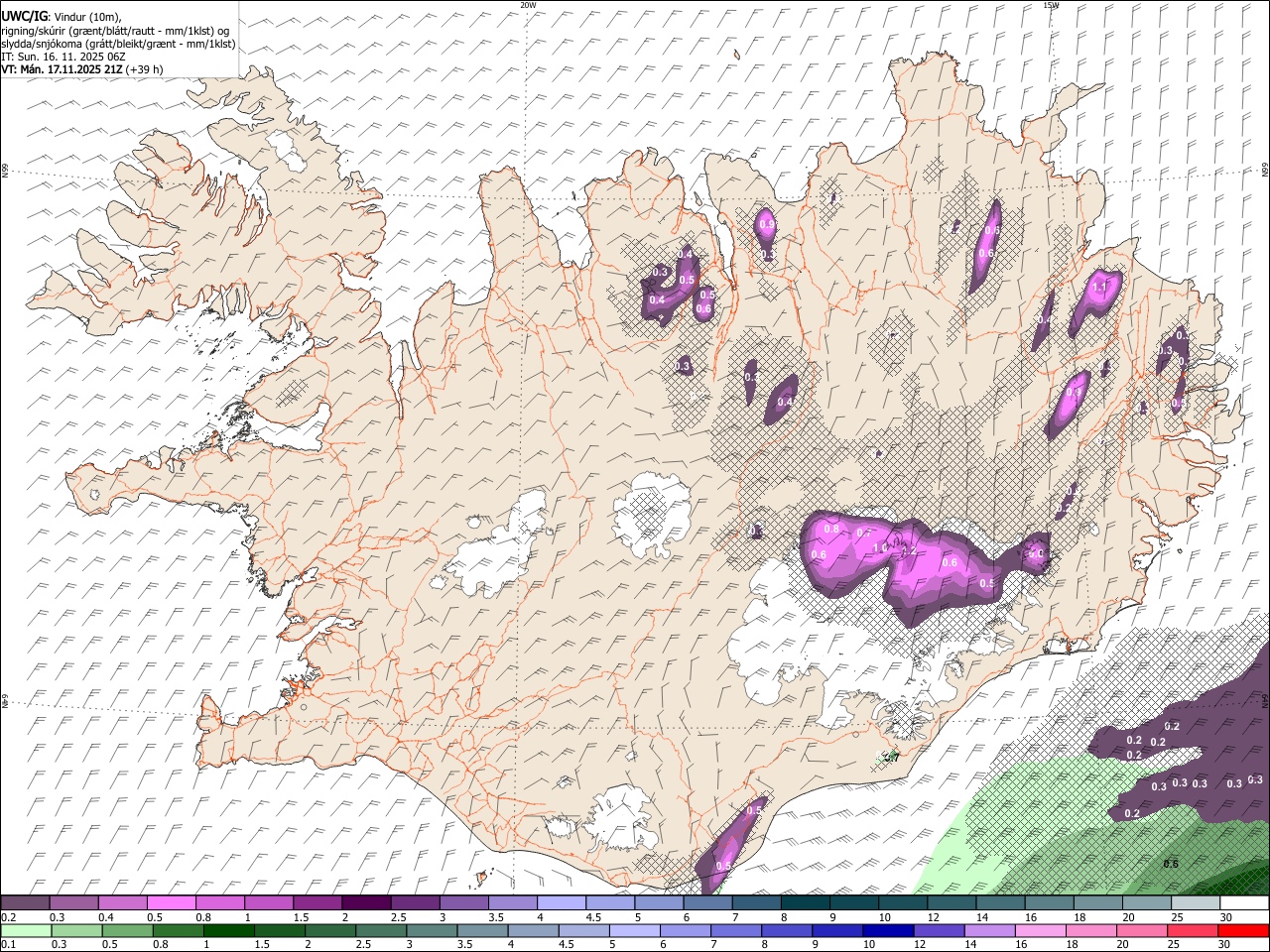Select the upper legend swatch between 6 and 7

pos(707,902)
